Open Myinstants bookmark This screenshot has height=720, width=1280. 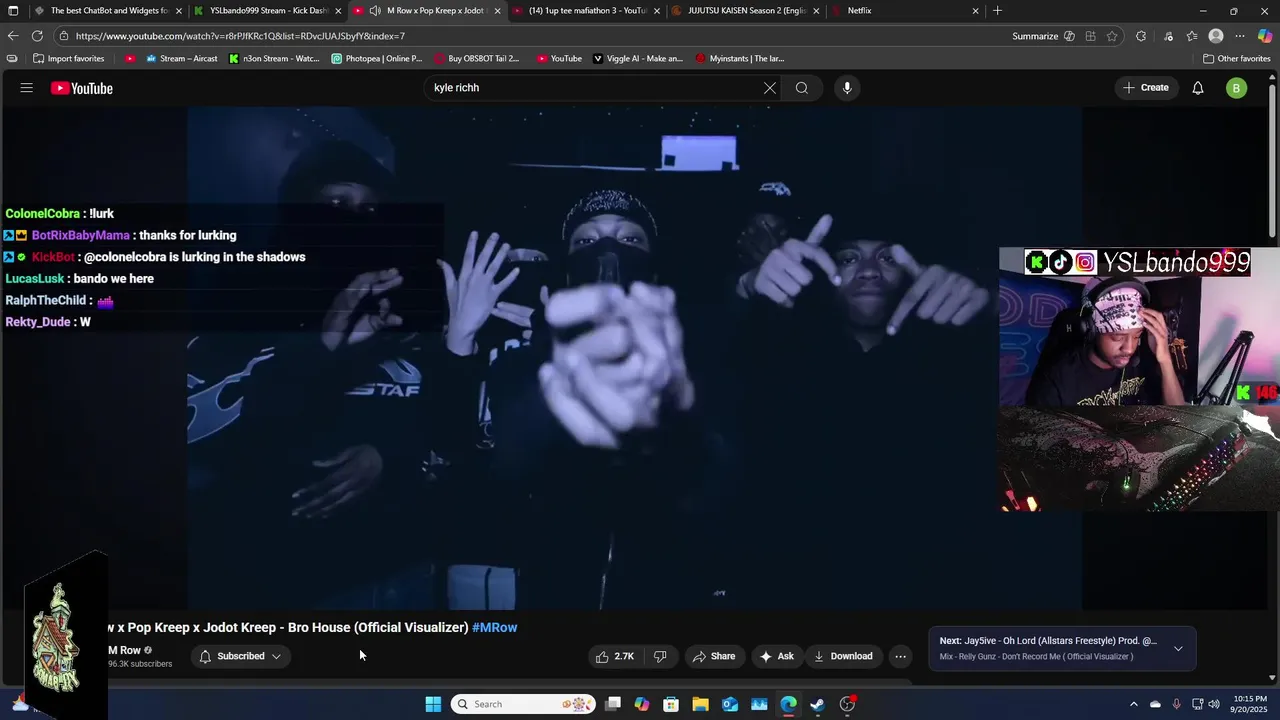740,59
